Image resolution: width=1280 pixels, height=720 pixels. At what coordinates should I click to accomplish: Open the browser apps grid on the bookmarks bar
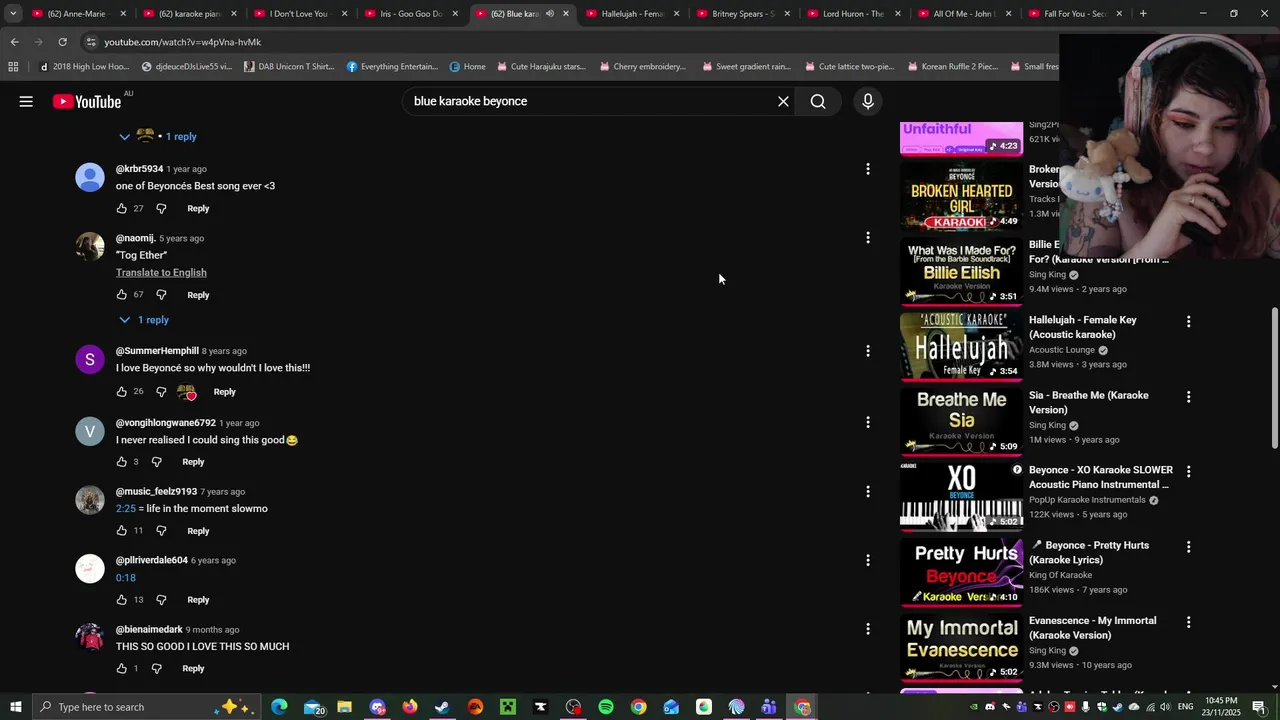click(13, 67)
